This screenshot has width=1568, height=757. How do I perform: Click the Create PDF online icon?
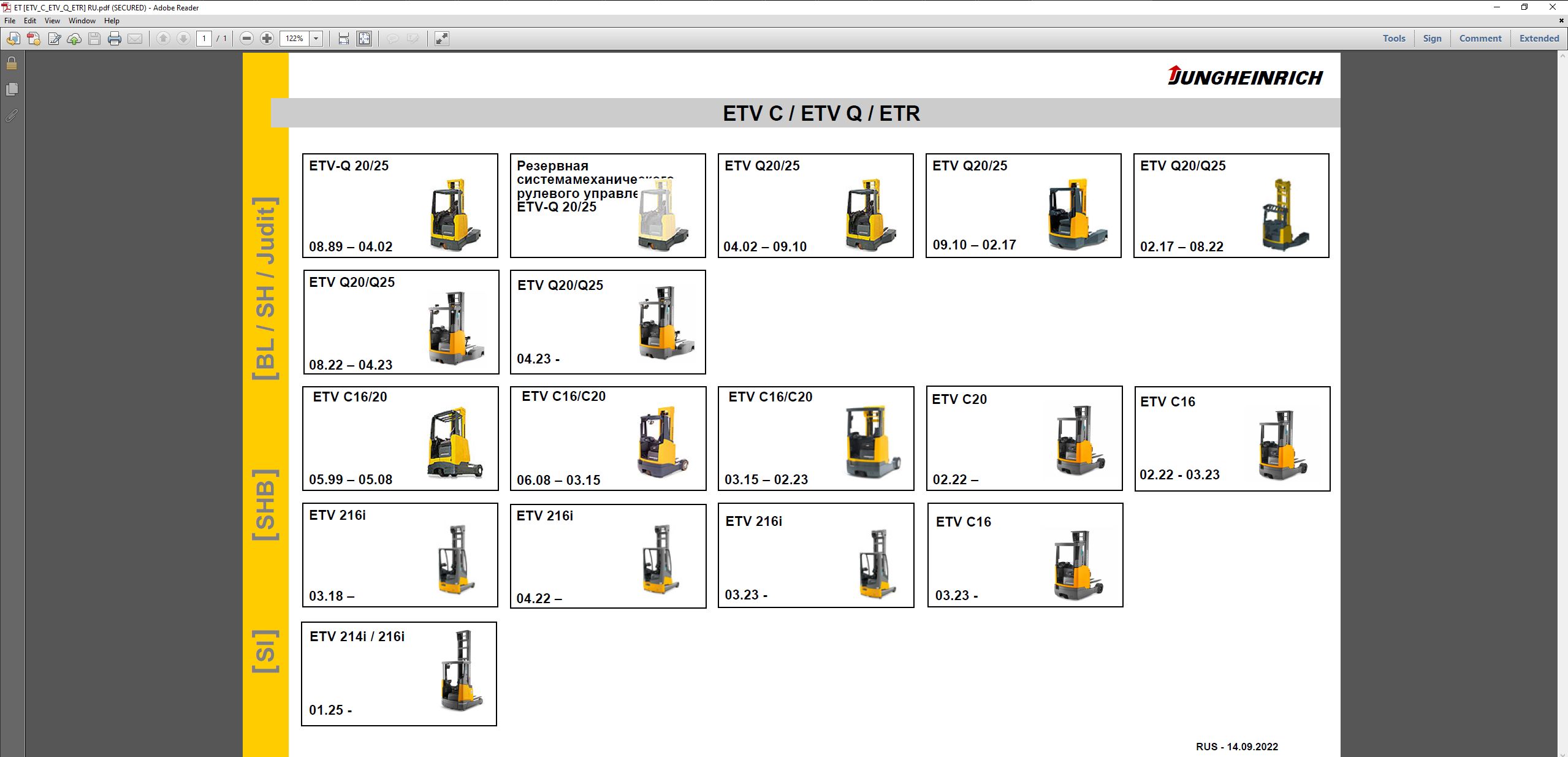point(34,39)
